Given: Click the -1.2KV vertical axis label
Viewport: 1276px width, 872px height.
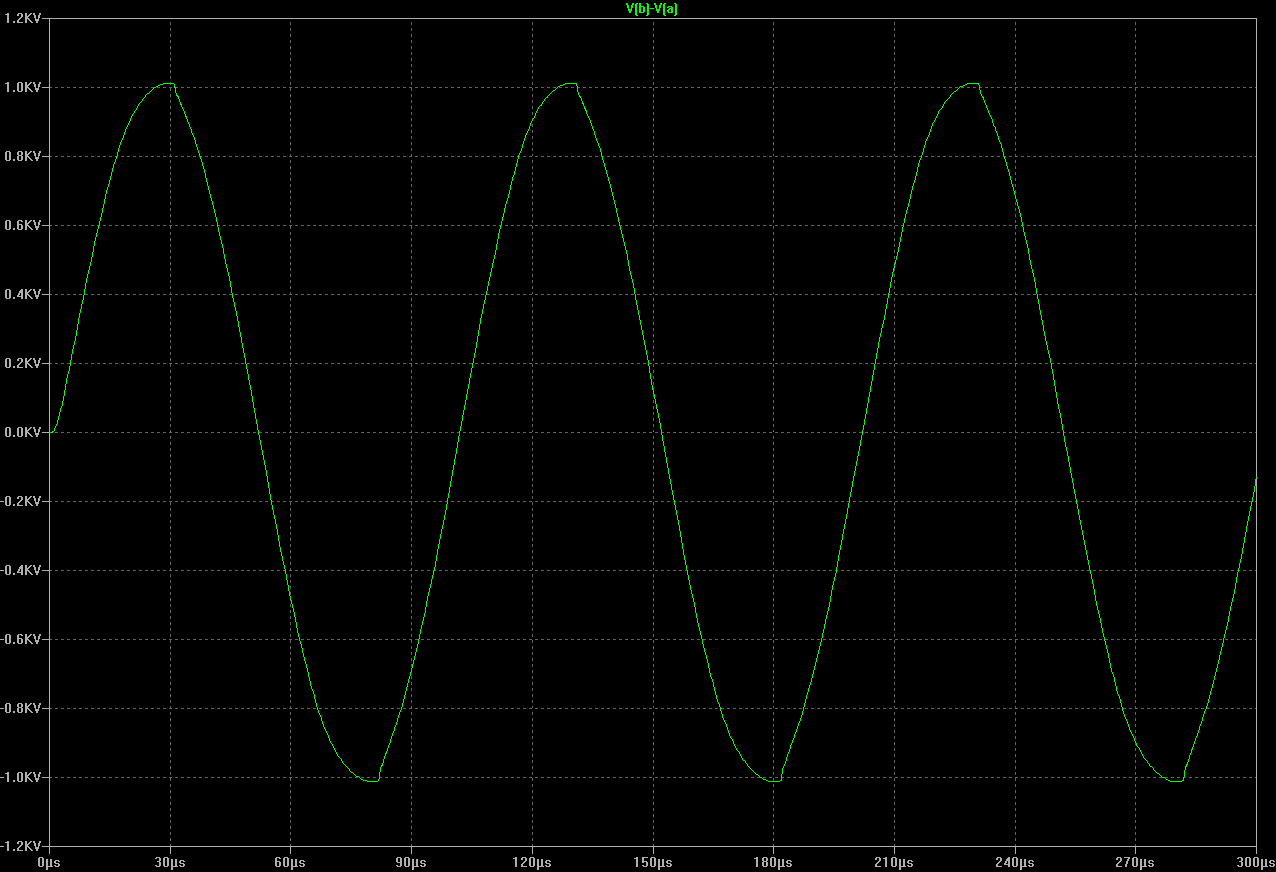Looking at the screenshot, I should click(x=22, y=846).
